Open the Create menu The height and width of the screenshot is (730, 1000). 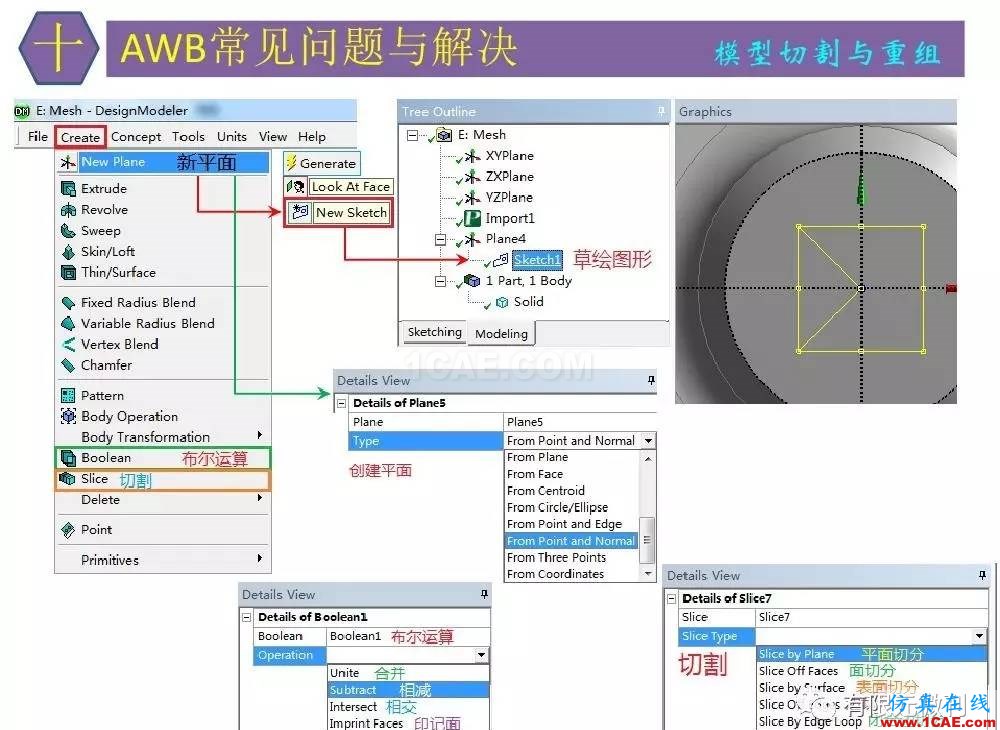(x=80, y=137)
